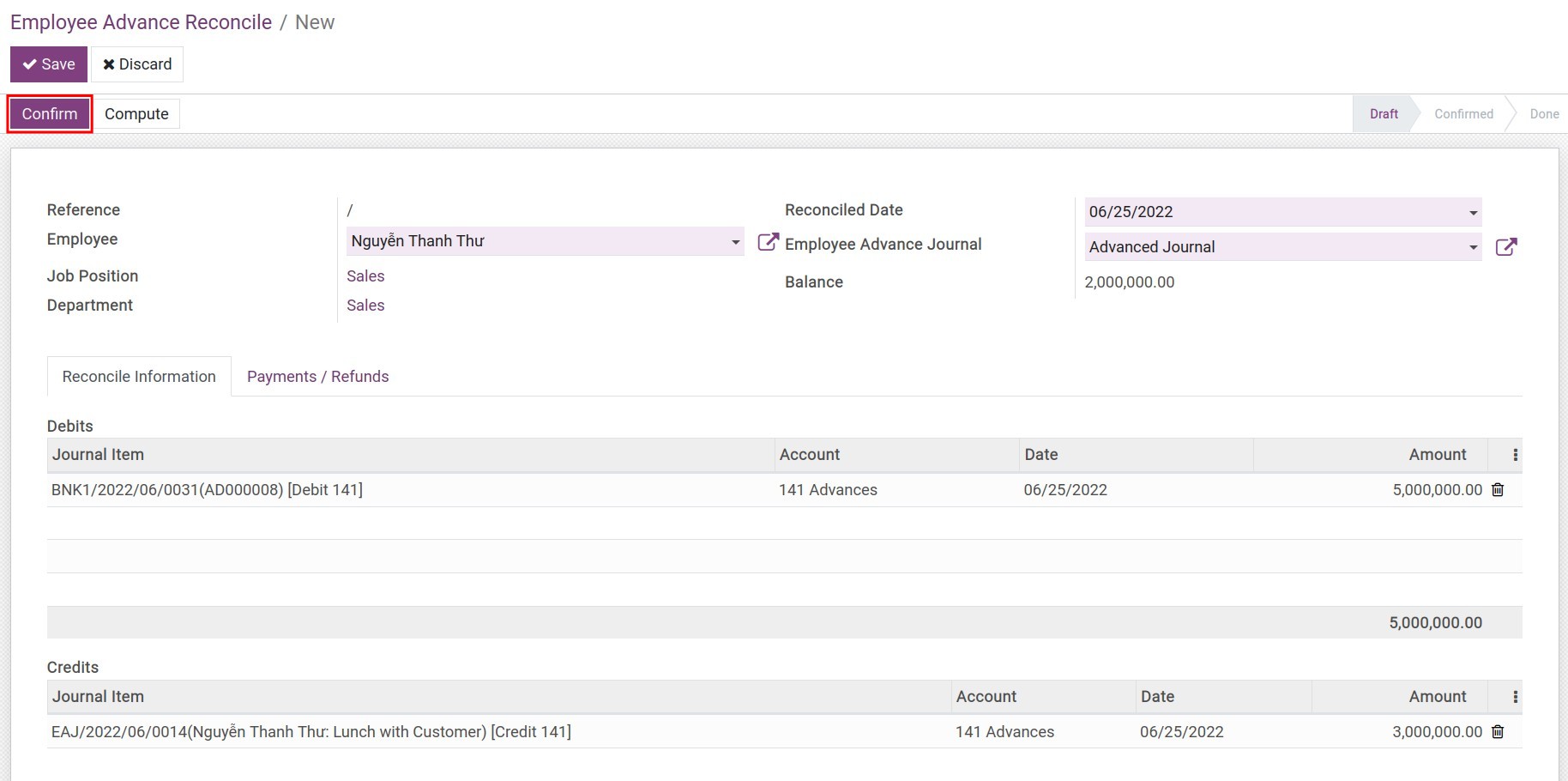Discard the new record

tap(137, 64)
